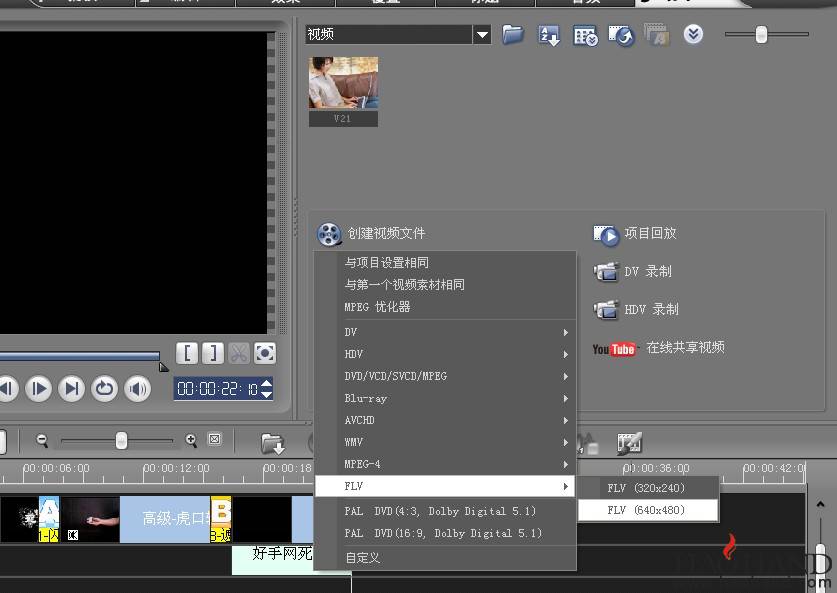This screenshot has width=837, height=593.
Task: Click the 项目回放 playback icon
Action: pyautogui.click(x=606, y=235)
